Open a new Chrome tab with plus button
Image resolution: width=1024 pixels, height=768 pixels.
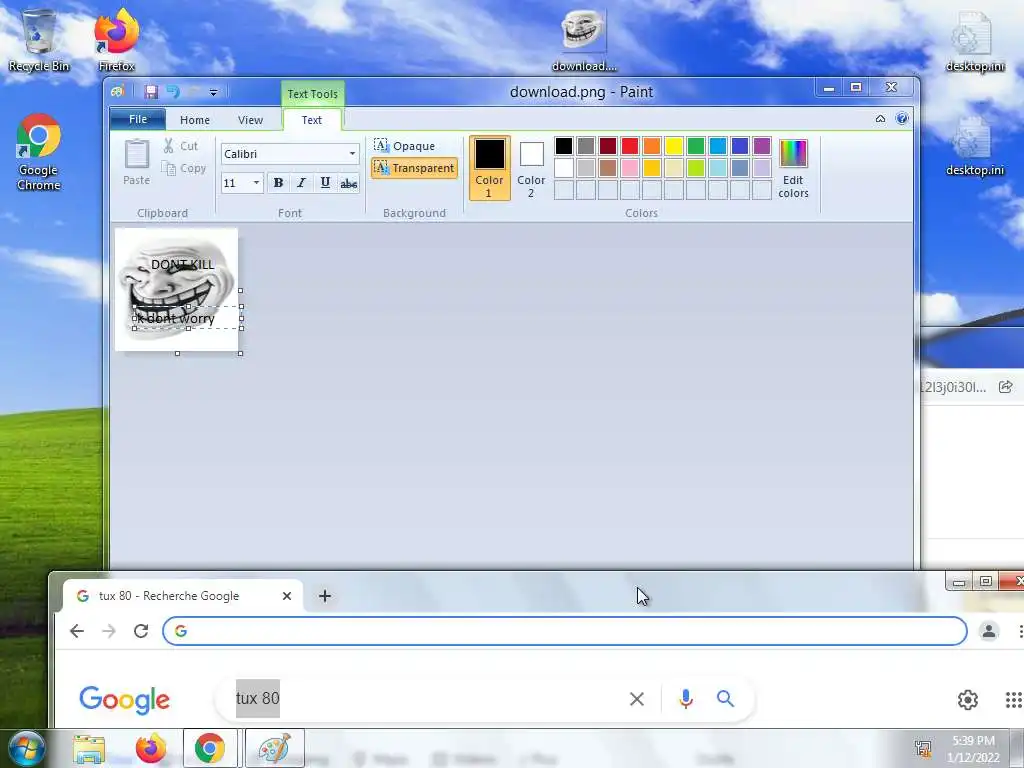(x=325, y=596)
